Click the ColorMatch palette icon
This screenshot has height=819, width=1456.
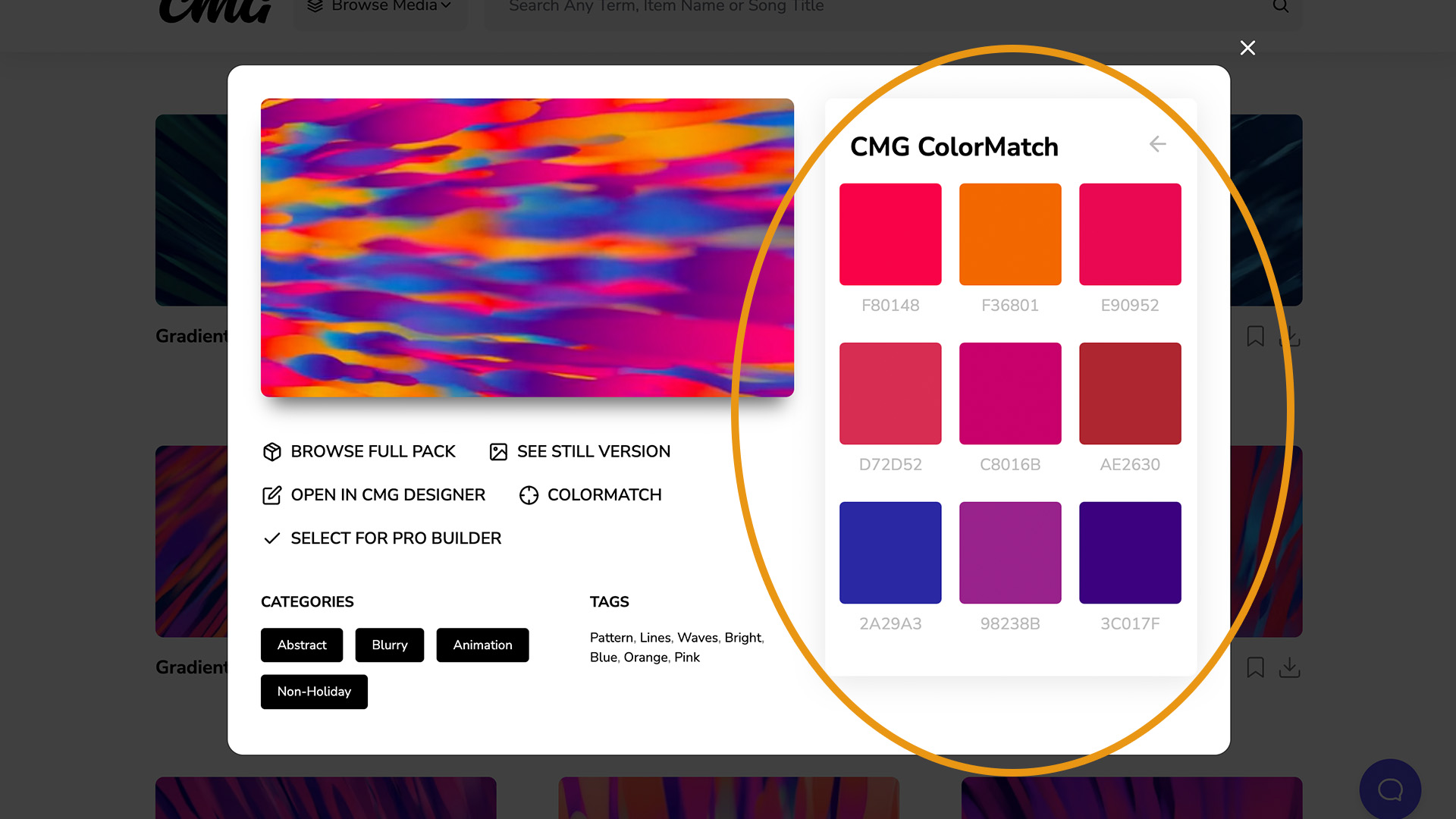coord(529,495)
